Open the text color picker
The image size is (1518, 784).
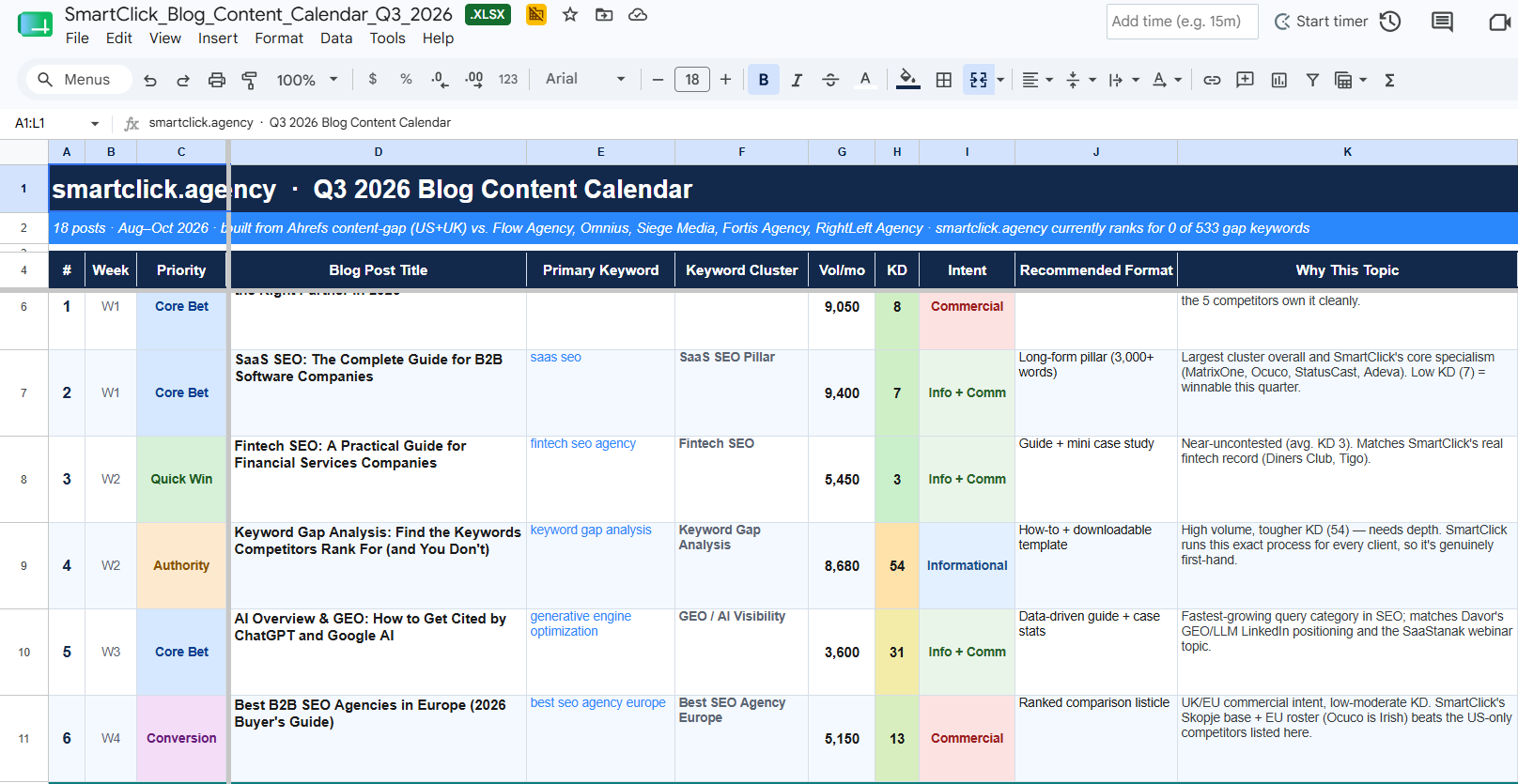[865, 80]
